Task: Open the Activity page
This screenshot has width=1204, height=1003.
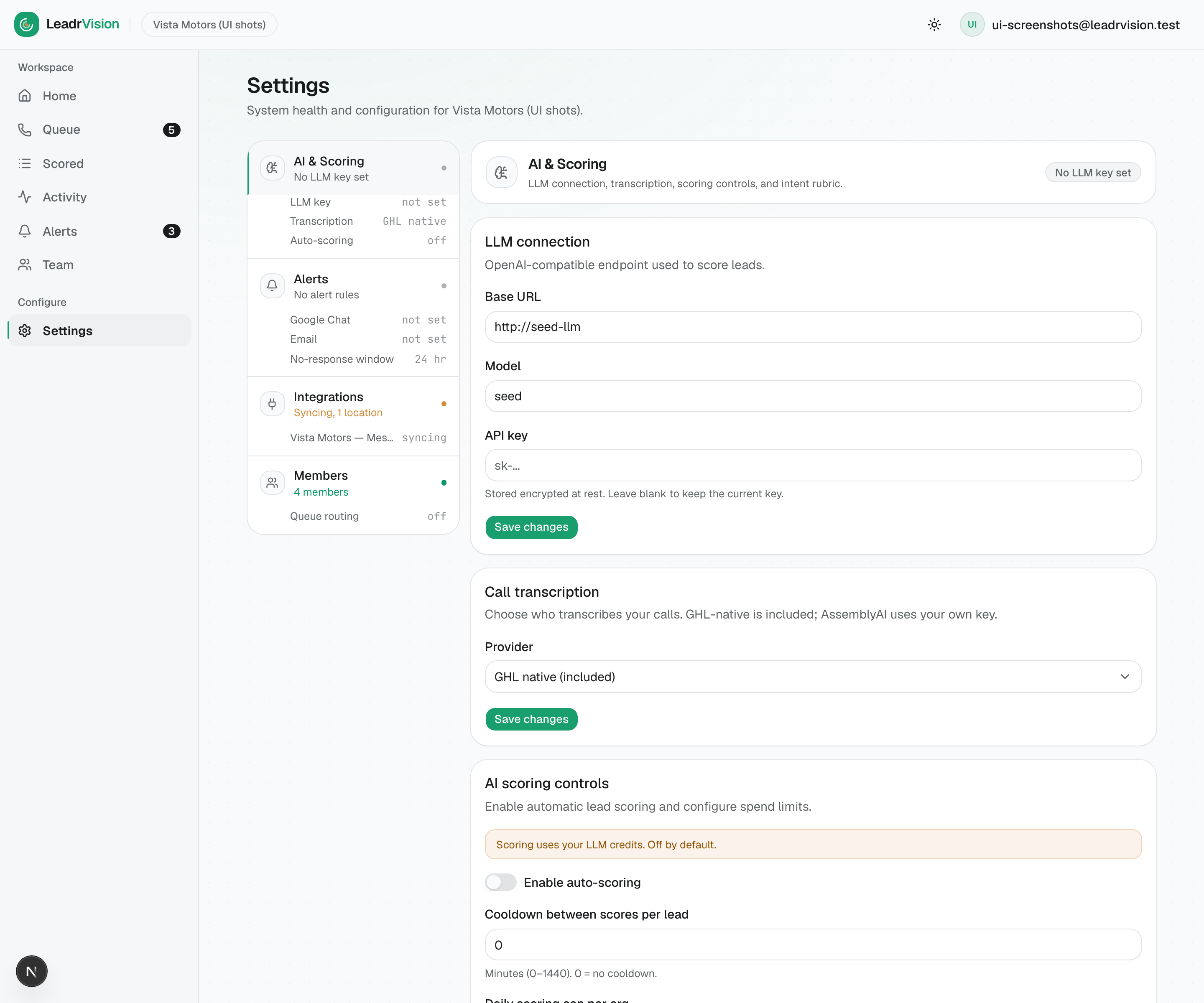Action: (x=99, y=197)
